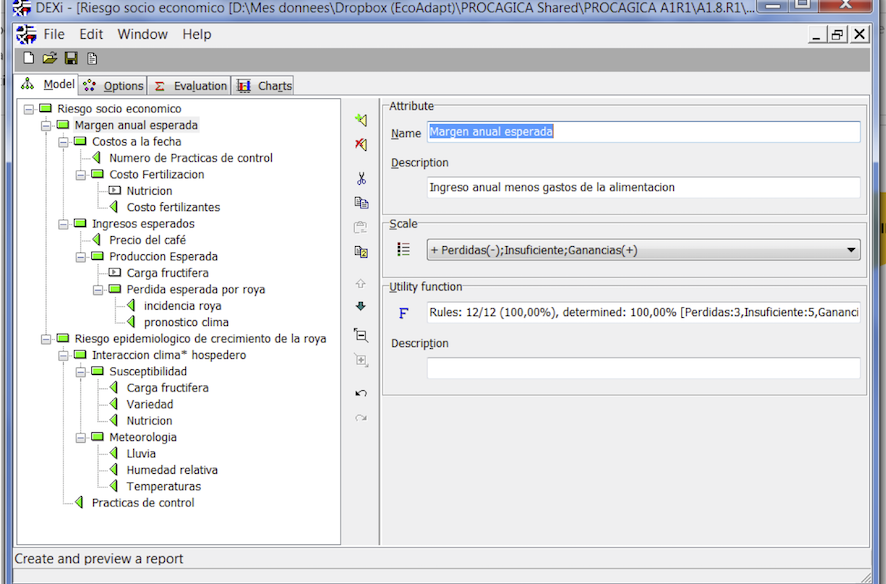Click the copy attribute icon
Image resolution: width=886 pixels, height=584 pixels.
pos(361,202)
